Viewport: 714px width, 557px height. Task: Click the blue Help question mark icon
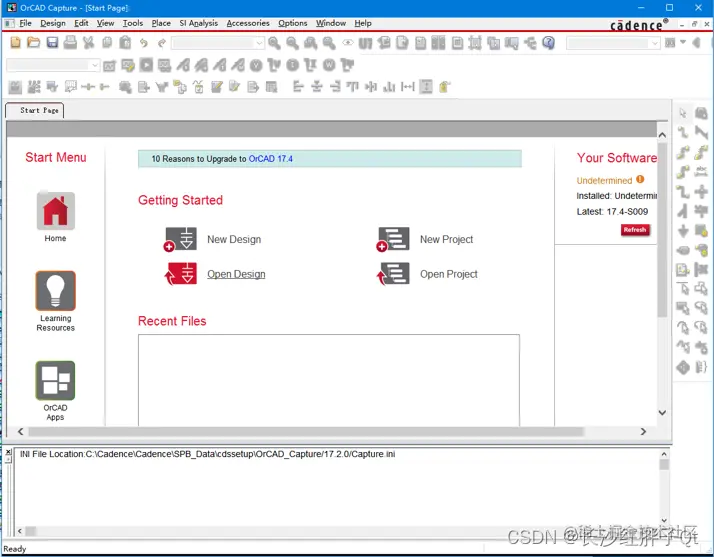click(549, 43)
